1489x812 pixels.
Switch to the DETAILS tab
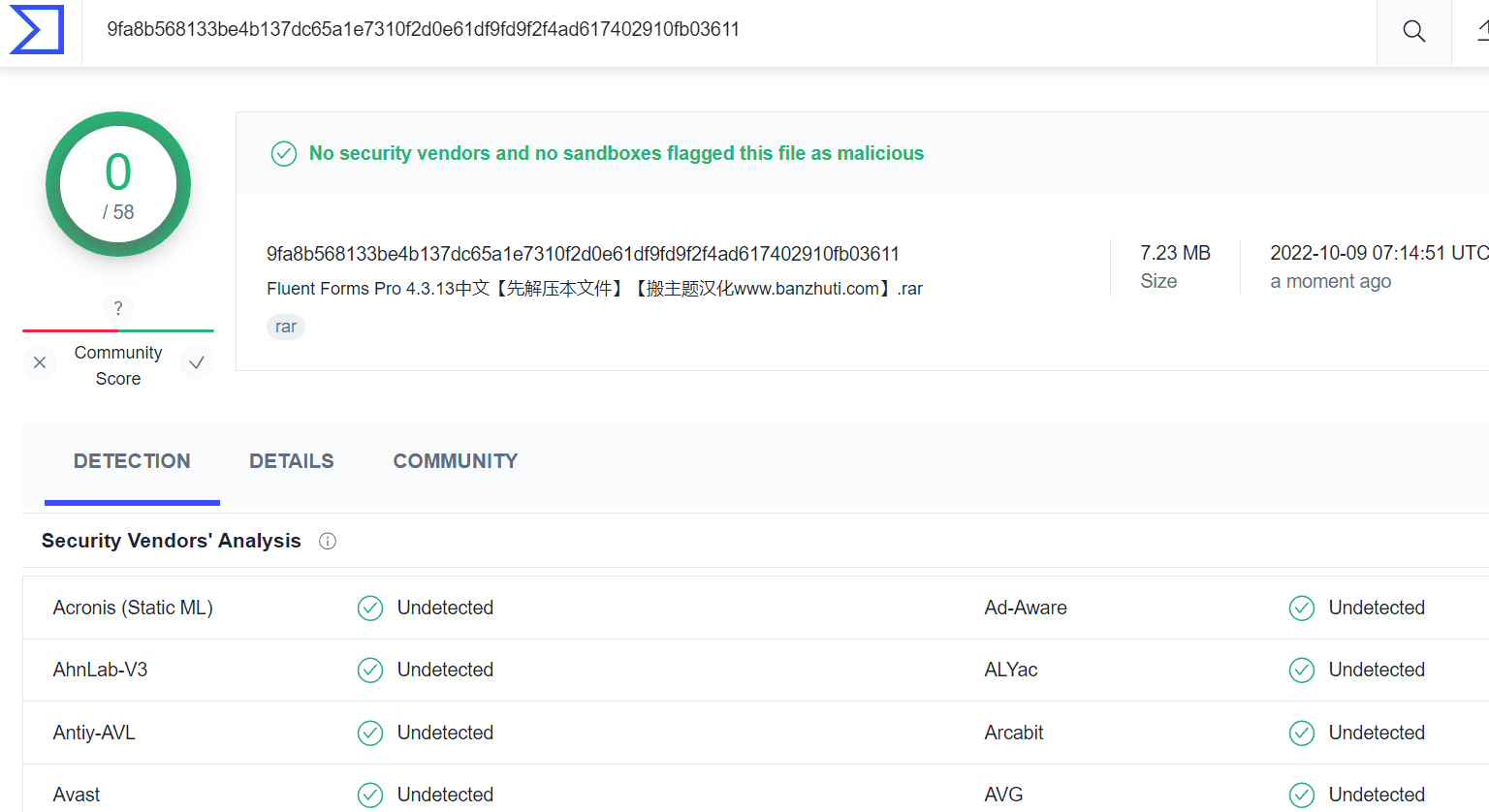(292, 461)
